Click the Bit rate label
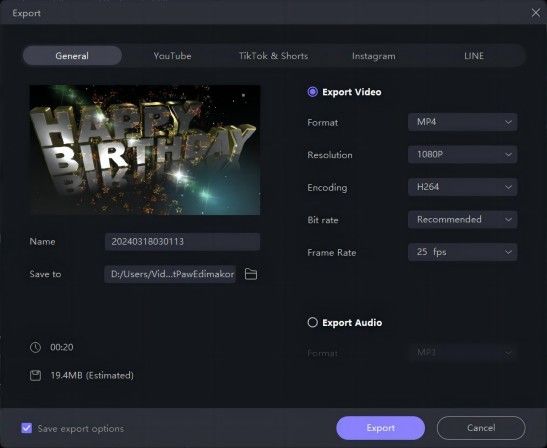This screenshot has width=547, height=448. pos(323,220)
